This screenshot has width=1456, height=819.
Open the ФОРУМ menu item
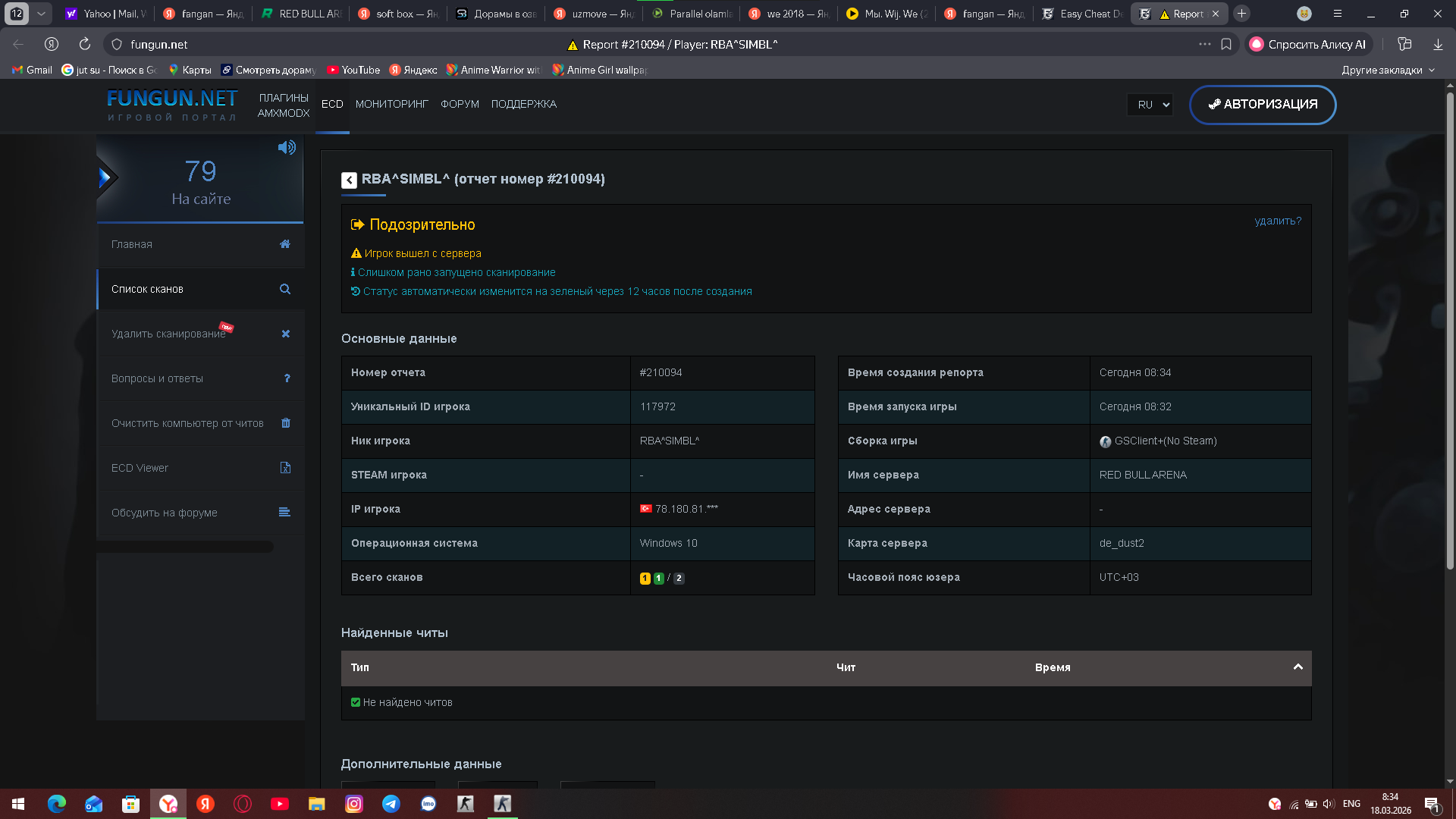point(460,104)
